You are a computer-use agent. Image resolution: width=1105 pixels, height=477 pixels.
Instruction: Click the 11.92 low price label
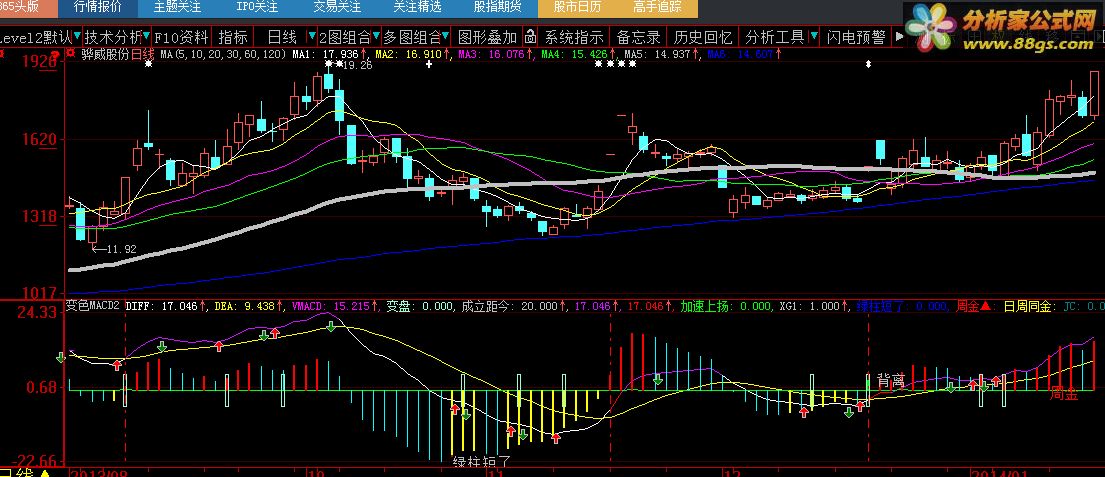tap(123, 249)
